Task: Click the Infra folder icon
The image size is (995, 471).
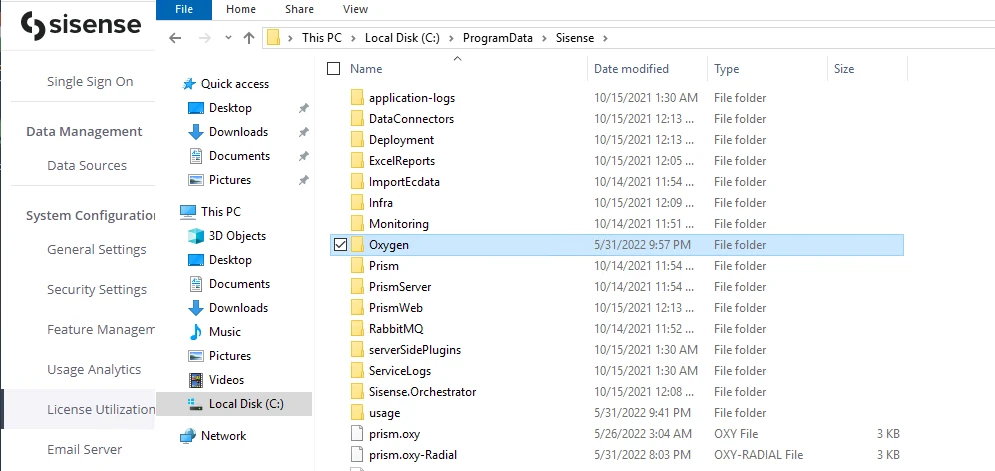Action: 357,202
